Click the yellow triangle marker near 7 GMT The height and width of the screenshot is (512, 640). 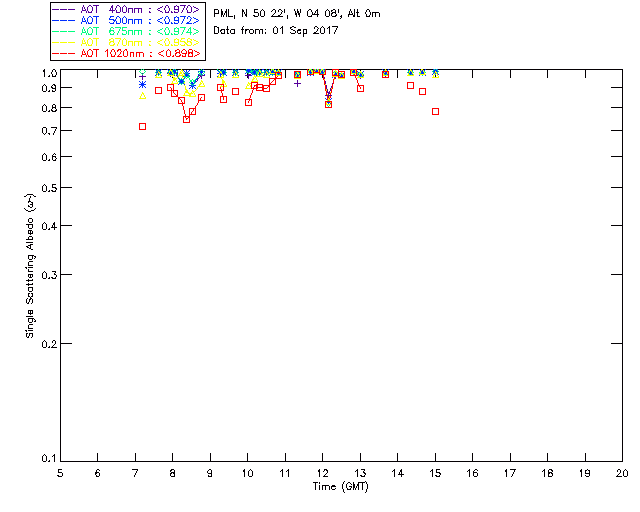(142, 96)
